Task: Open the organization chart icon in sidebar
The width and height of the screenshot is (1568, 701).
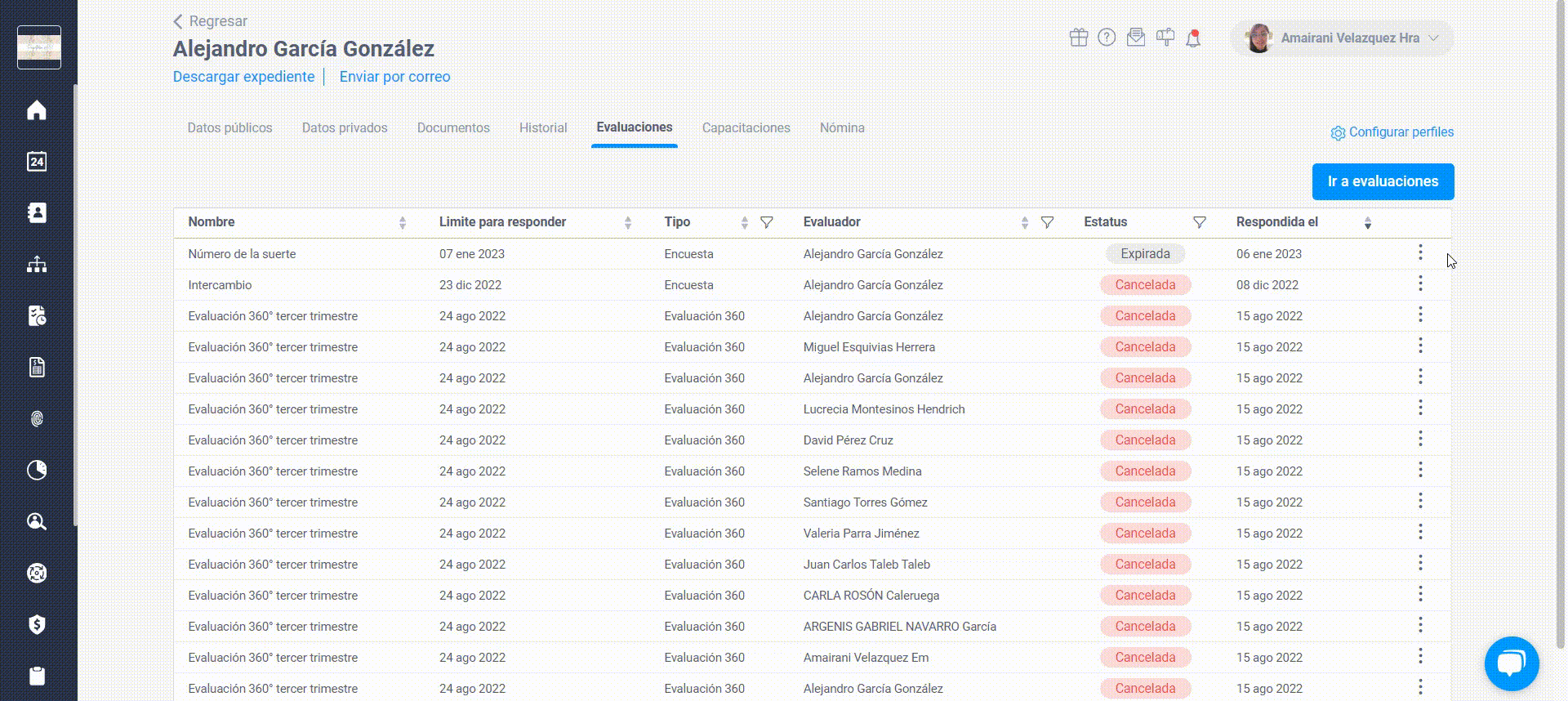Action: tap(37, 265)
